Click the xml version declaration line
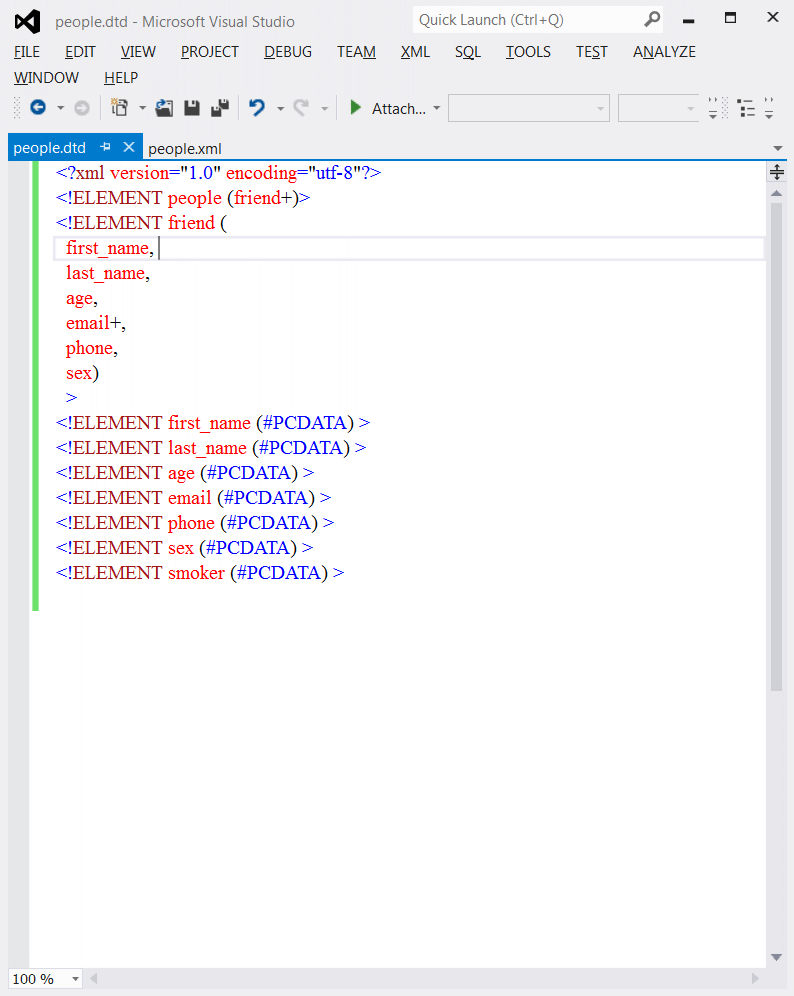The width and height of the screenshot is (794, 996). click(x=219, y=173)
